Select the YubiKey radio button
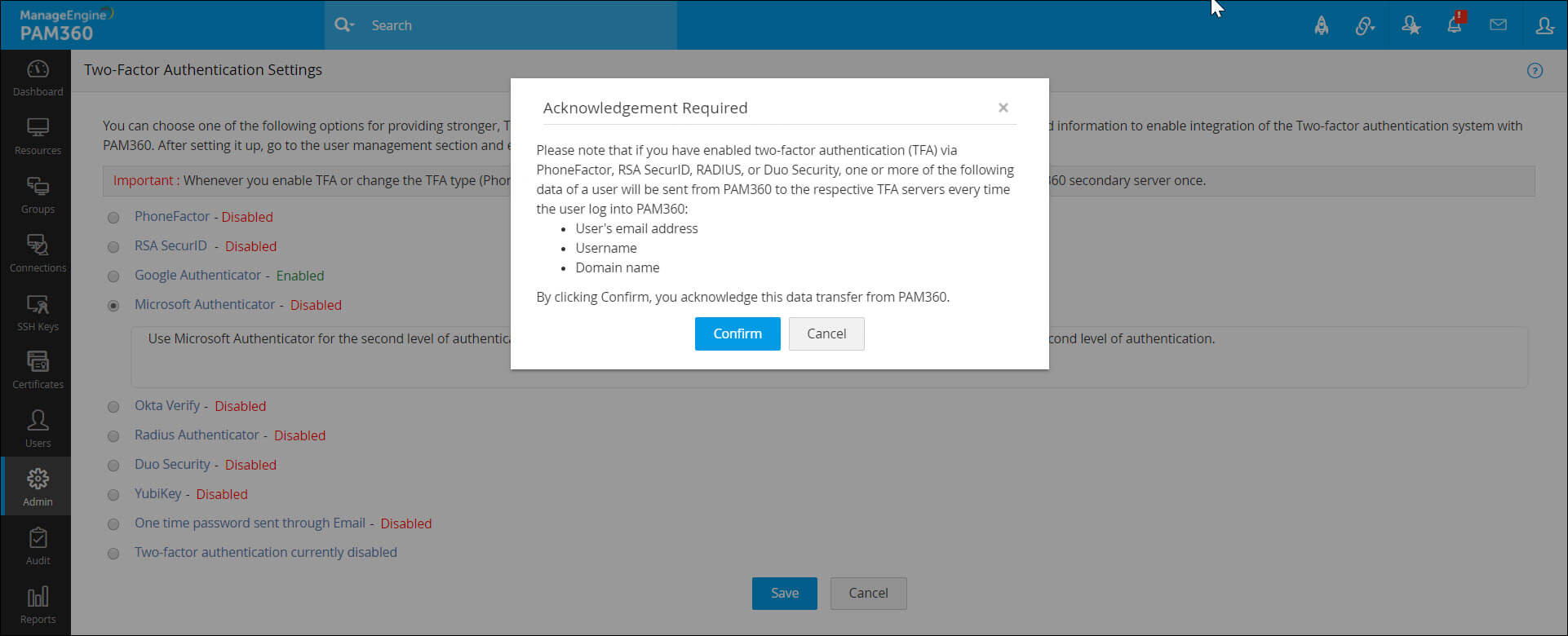This screenshot has height=636, width=1568. point(113,495)
